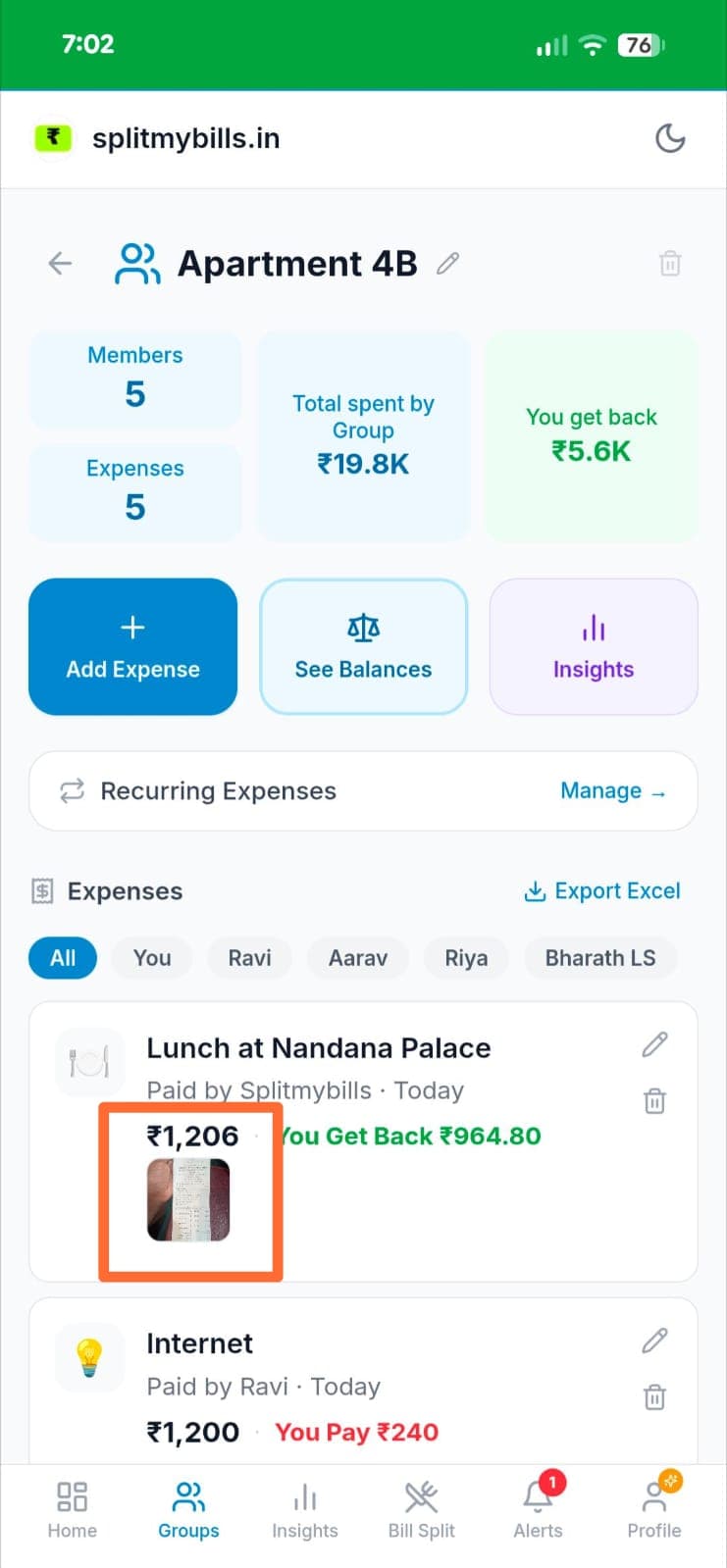Edit the group name with the pencil icon

coord(448,263)
